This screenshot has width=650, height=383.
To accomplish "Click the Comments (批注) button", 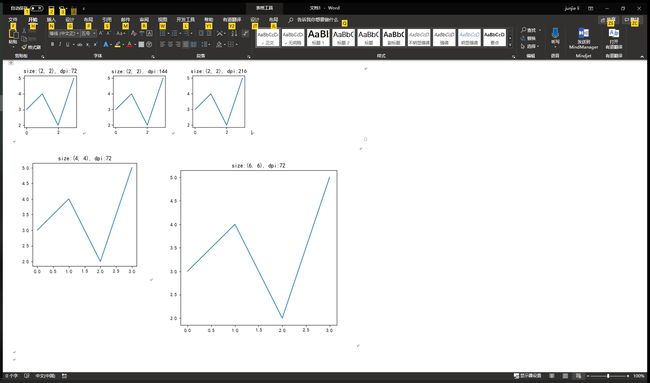I will 633,19.
